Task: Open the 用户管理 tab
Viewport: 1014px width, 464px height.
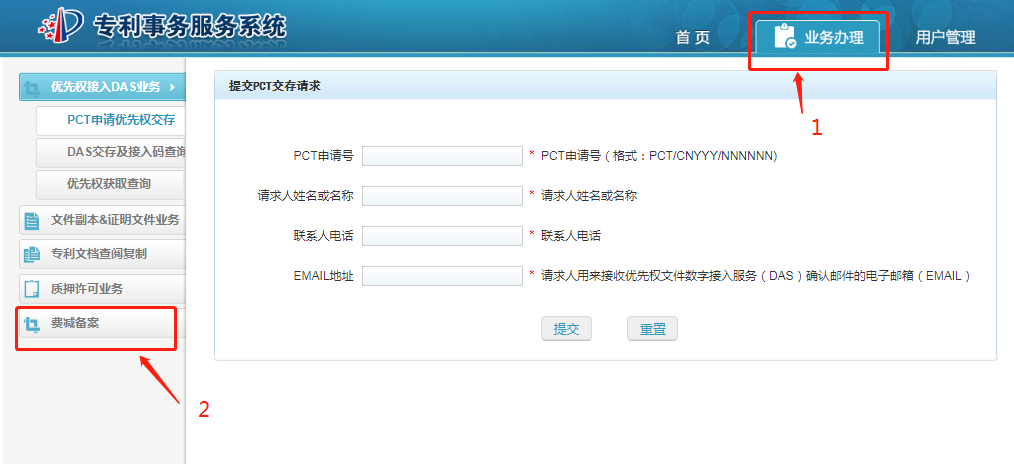Action: [945, 37]
